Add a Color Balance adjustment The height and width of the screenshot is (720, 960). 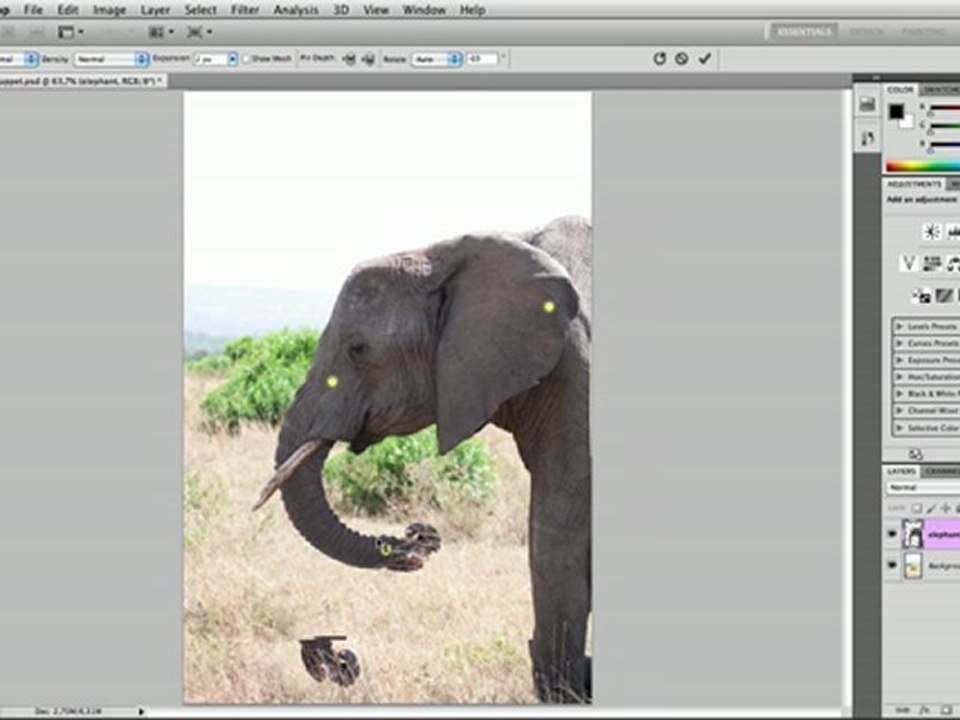coord(953,263)
